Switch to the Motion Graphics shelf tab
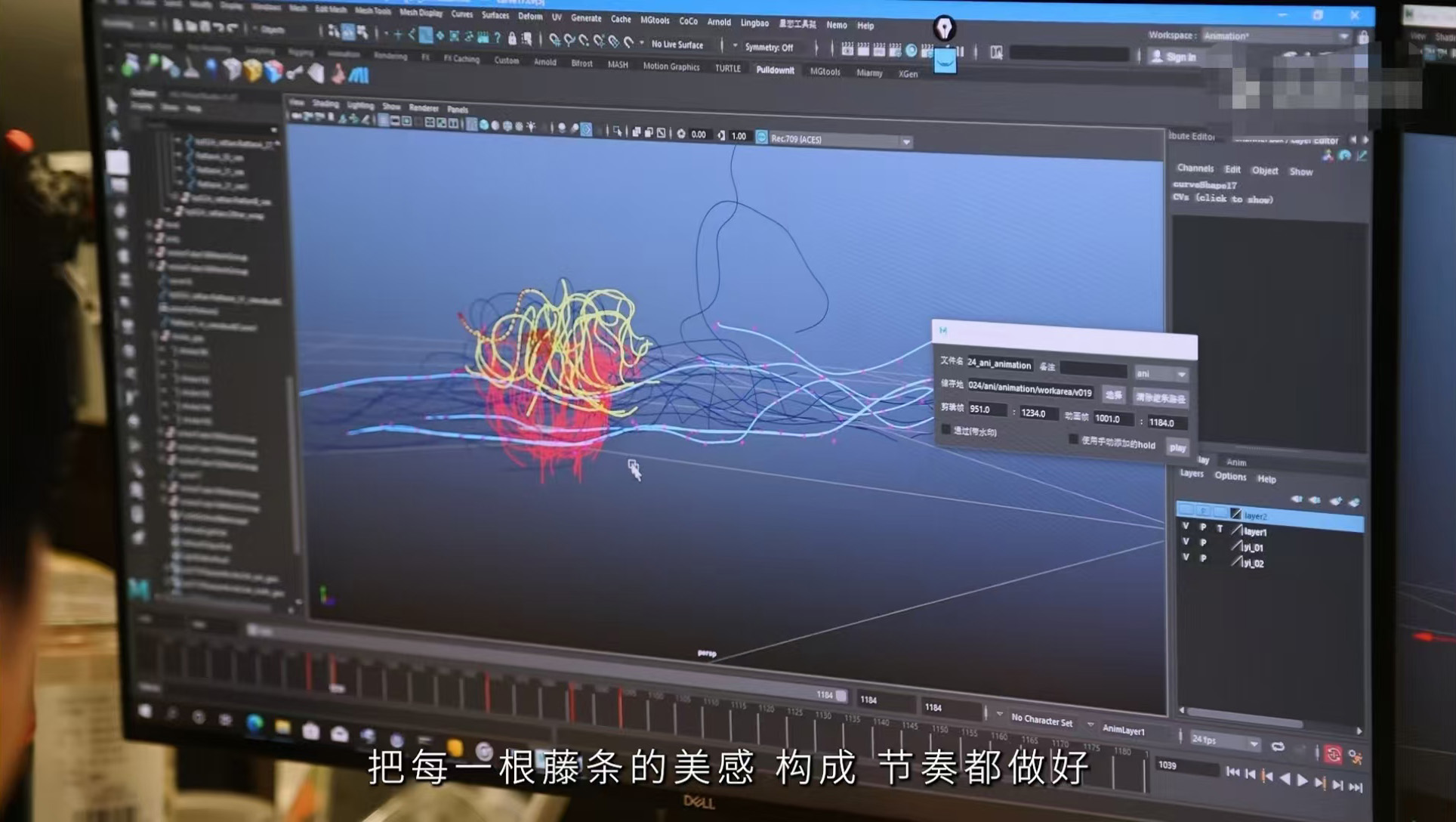Image resolution: width=1456 pixels, height=822 pixels. (671, 66)
